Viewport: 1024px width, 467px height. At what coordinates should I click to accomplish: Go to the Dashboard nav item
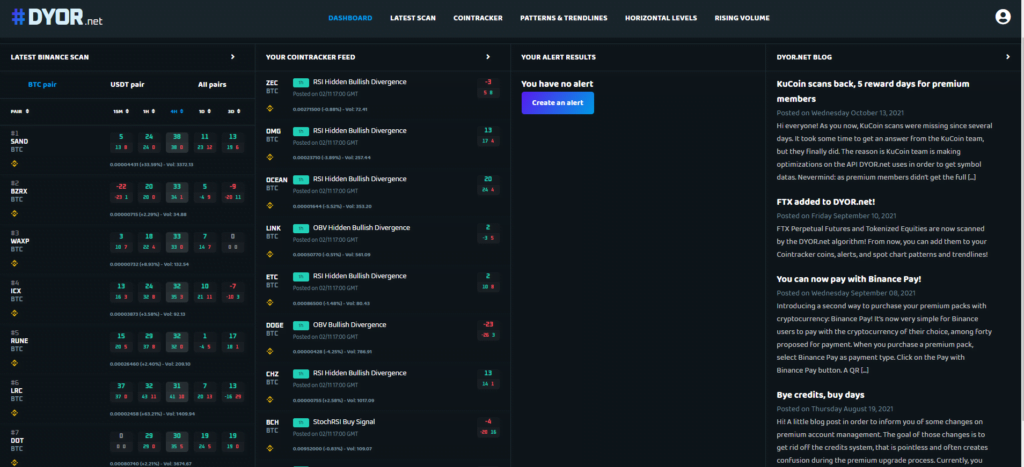[350, 18]
